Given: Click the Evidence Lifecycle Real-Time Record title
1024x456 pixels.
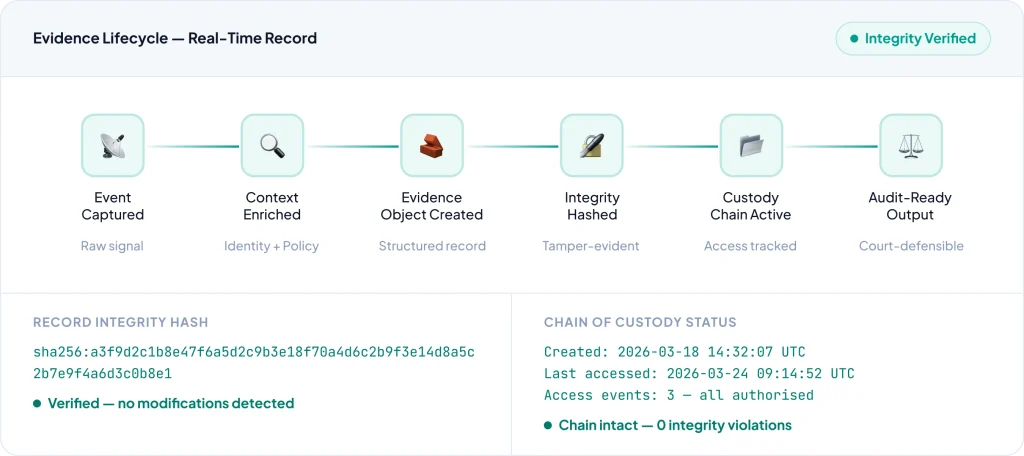Looking at the screenshot, I should [x=175, y=39].
